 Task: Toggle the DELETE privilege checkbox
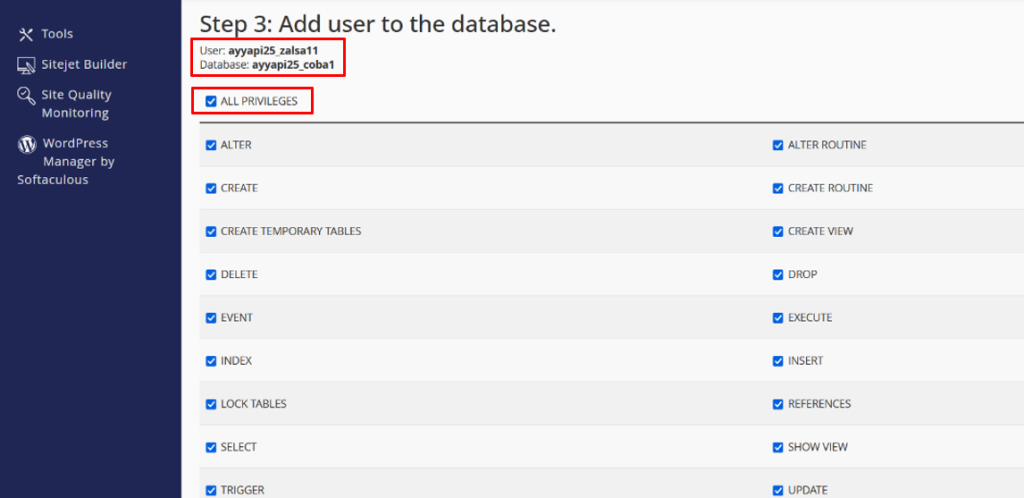click(x=211, y=274)
